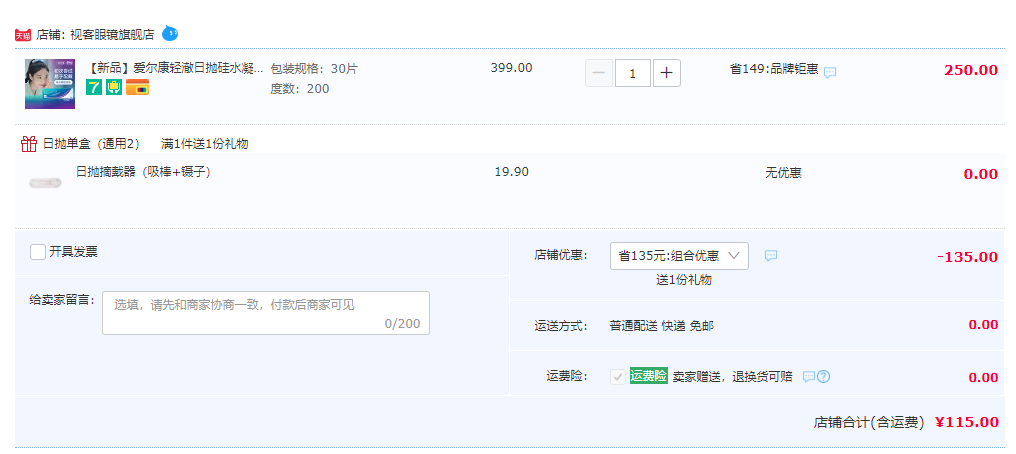Click the 日抛单盒（通用2） promotion text
This screenshot has height=454, width=1016.
coord(91,144)
